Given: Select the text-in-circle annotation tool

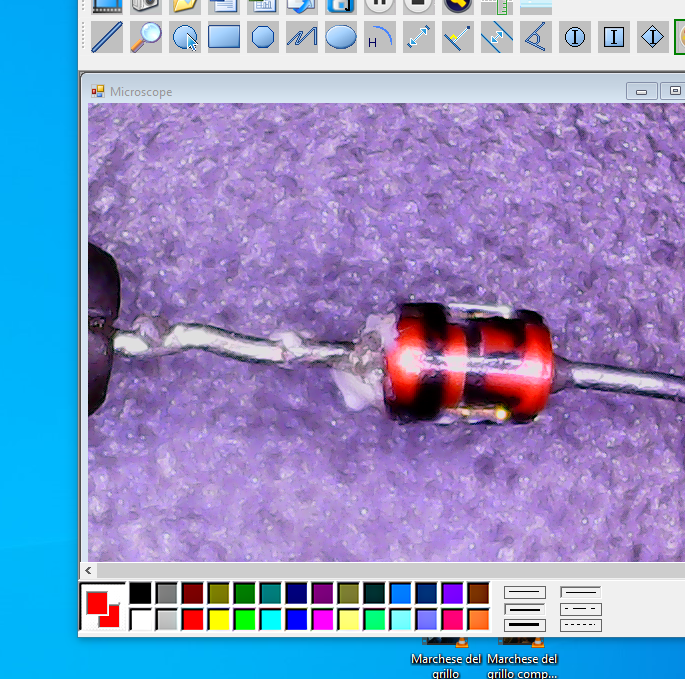Looking at the screenshot, I should click(574, 37).
